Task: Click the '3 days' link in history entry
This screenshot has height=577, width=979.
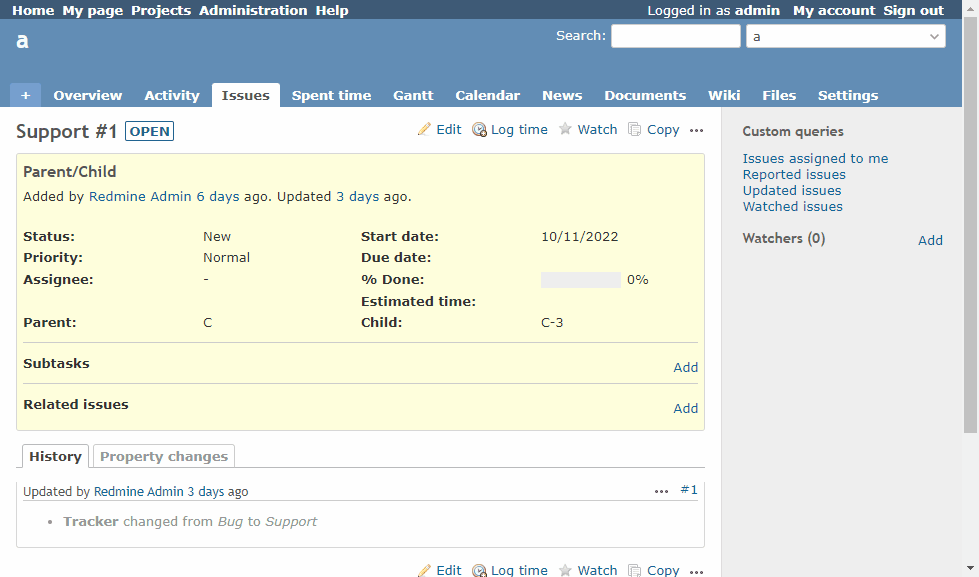Action: [206, 491]
